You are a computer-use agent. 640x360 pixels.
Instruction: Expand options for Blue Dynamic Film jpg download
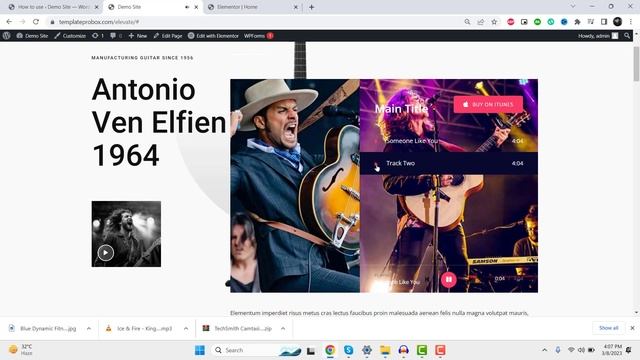coord(89,329)
